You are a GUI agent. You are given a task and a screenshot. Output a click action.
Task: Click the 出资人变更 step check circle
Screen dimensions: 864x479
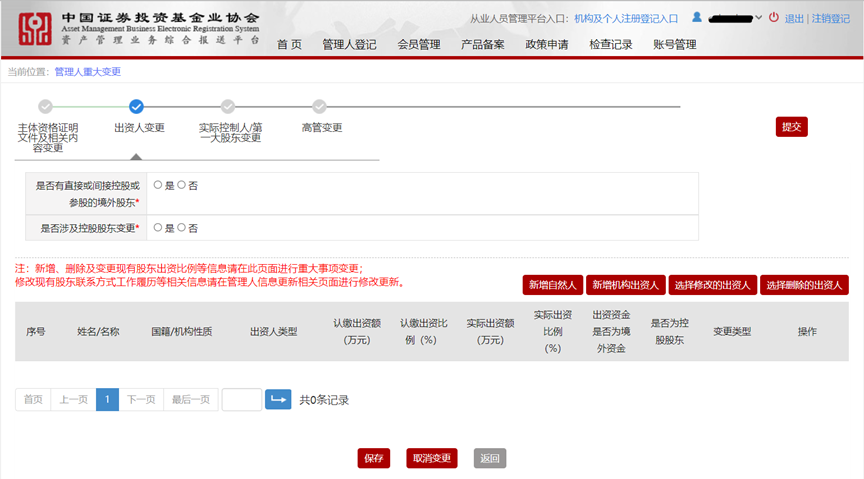coord(136,106)
